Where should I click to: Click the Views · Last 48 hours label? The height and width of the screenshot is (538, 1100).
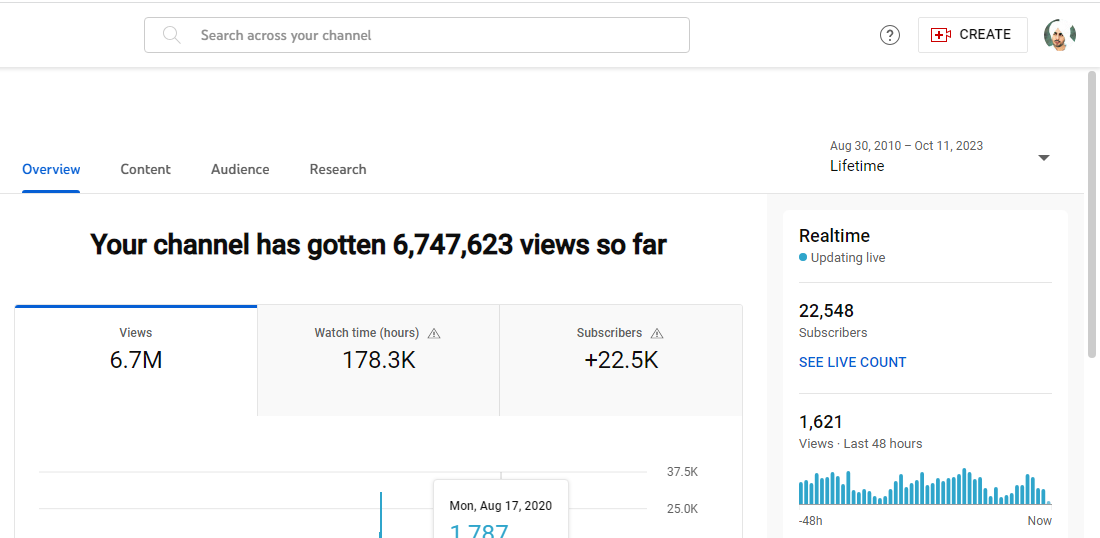[x=861, y=444]
